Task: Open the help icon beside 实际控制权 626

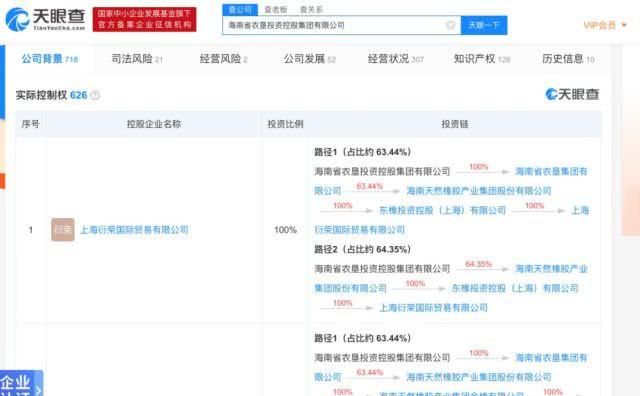Action: pos(95,95)
